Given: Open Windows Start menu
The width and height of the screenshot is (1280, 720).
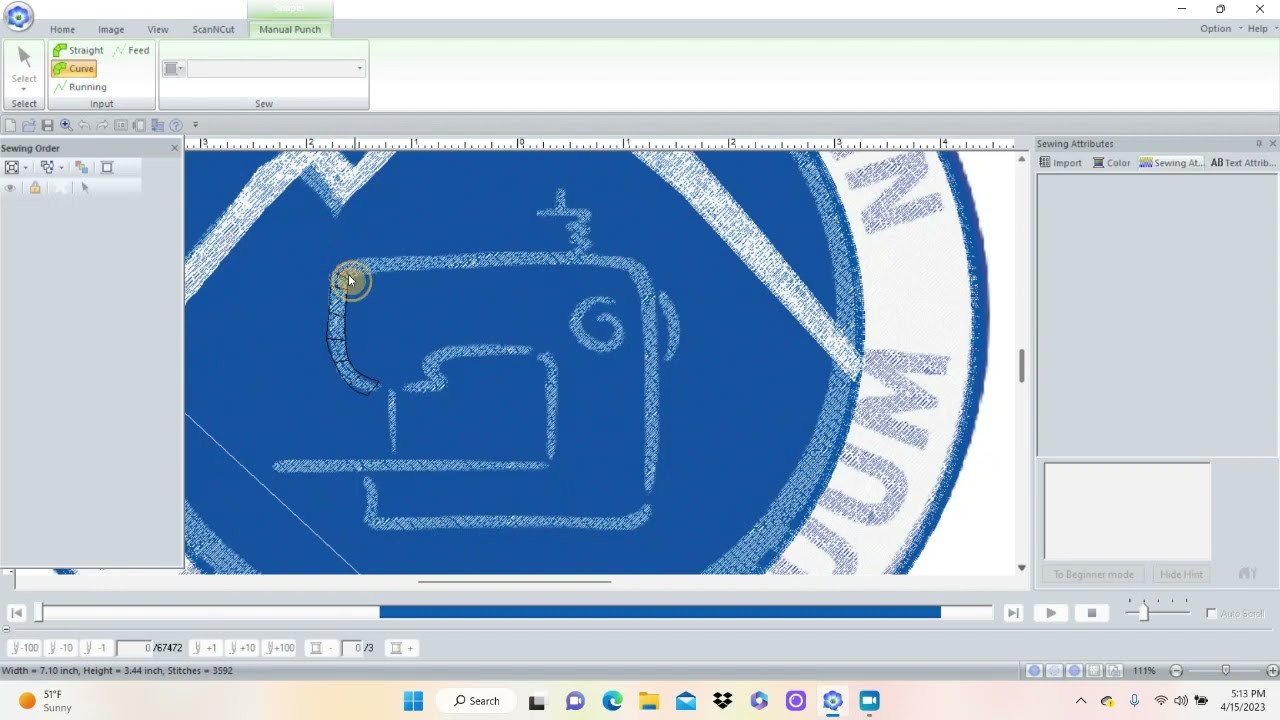Looking at the screenshot, I should [413, 701].
